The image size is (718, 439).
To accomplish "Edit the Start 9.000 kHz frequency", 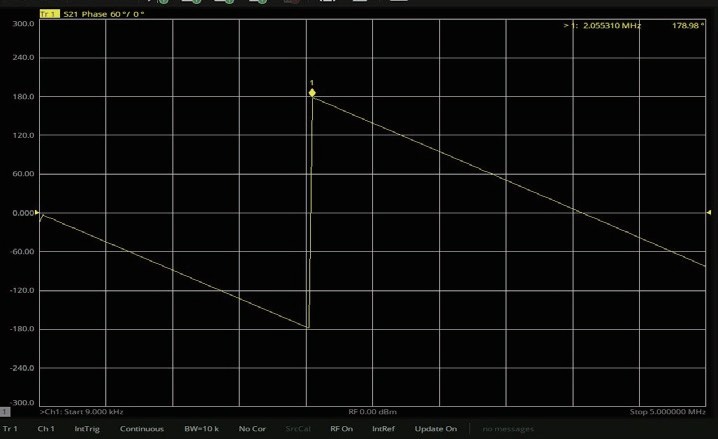I will coord(82,412).
